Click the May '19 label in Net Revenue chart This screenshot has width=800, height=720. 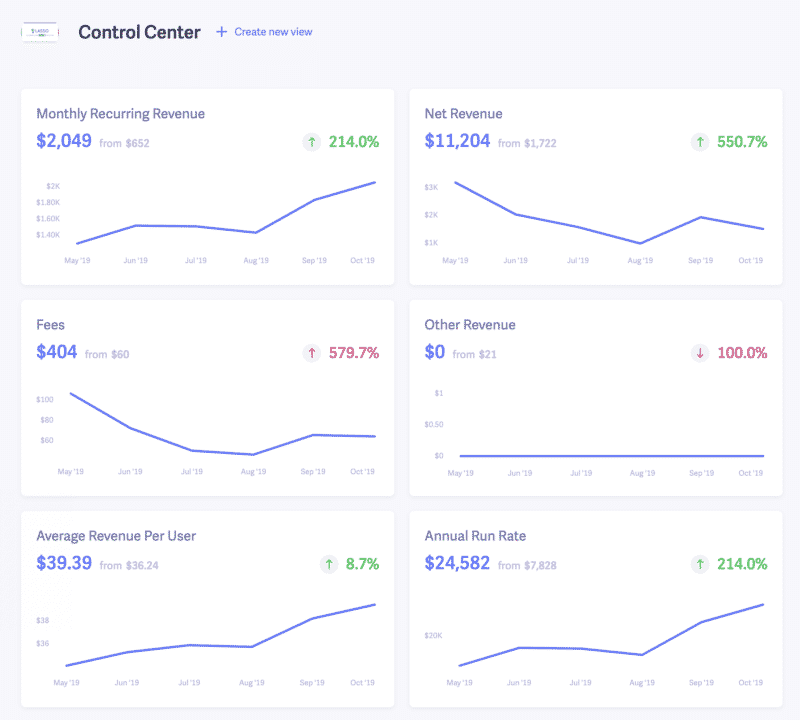(x=455, y=261)
